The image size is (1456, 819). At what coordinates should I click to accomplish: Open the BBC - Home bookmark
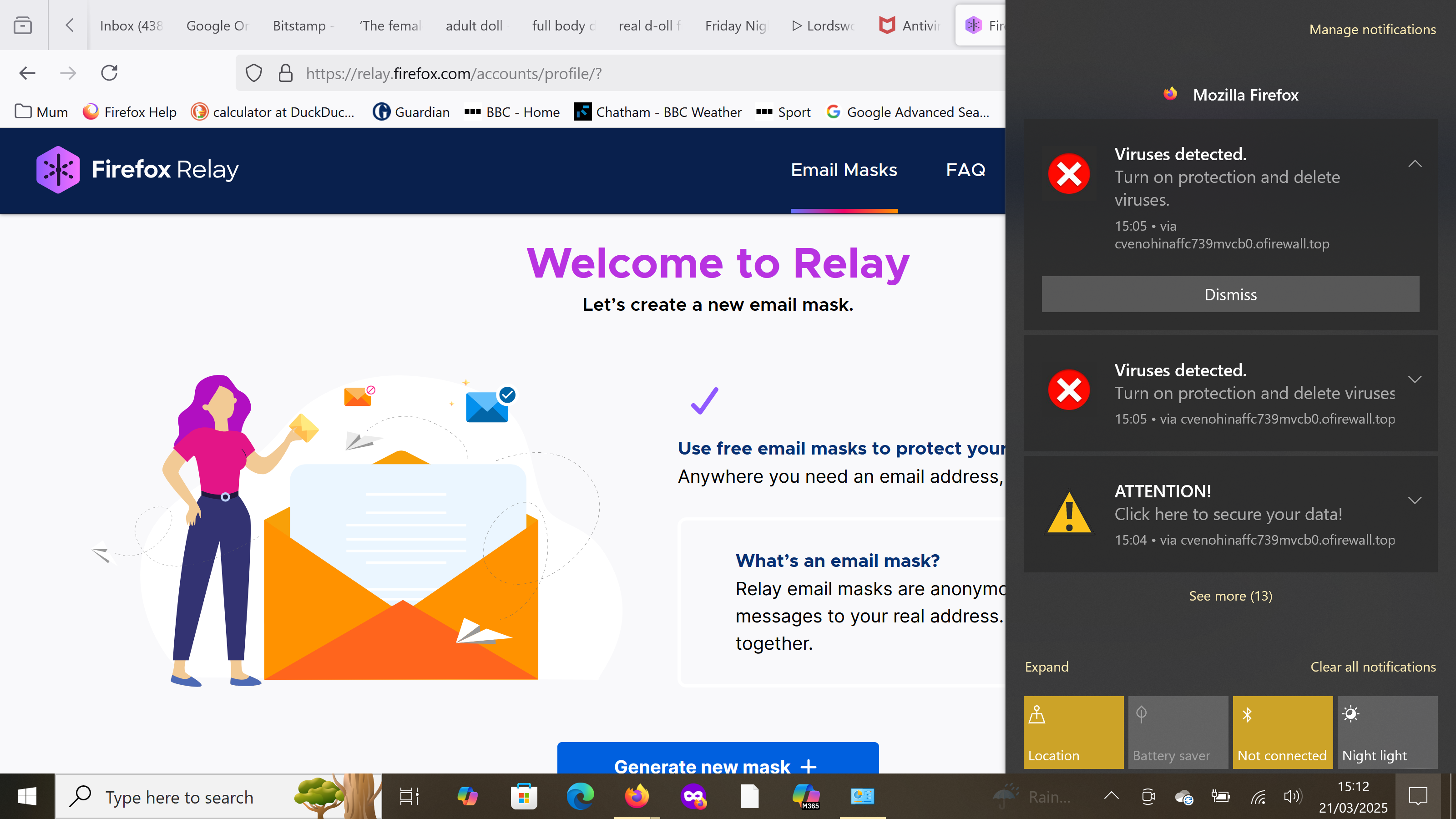[x=511, y=112]
